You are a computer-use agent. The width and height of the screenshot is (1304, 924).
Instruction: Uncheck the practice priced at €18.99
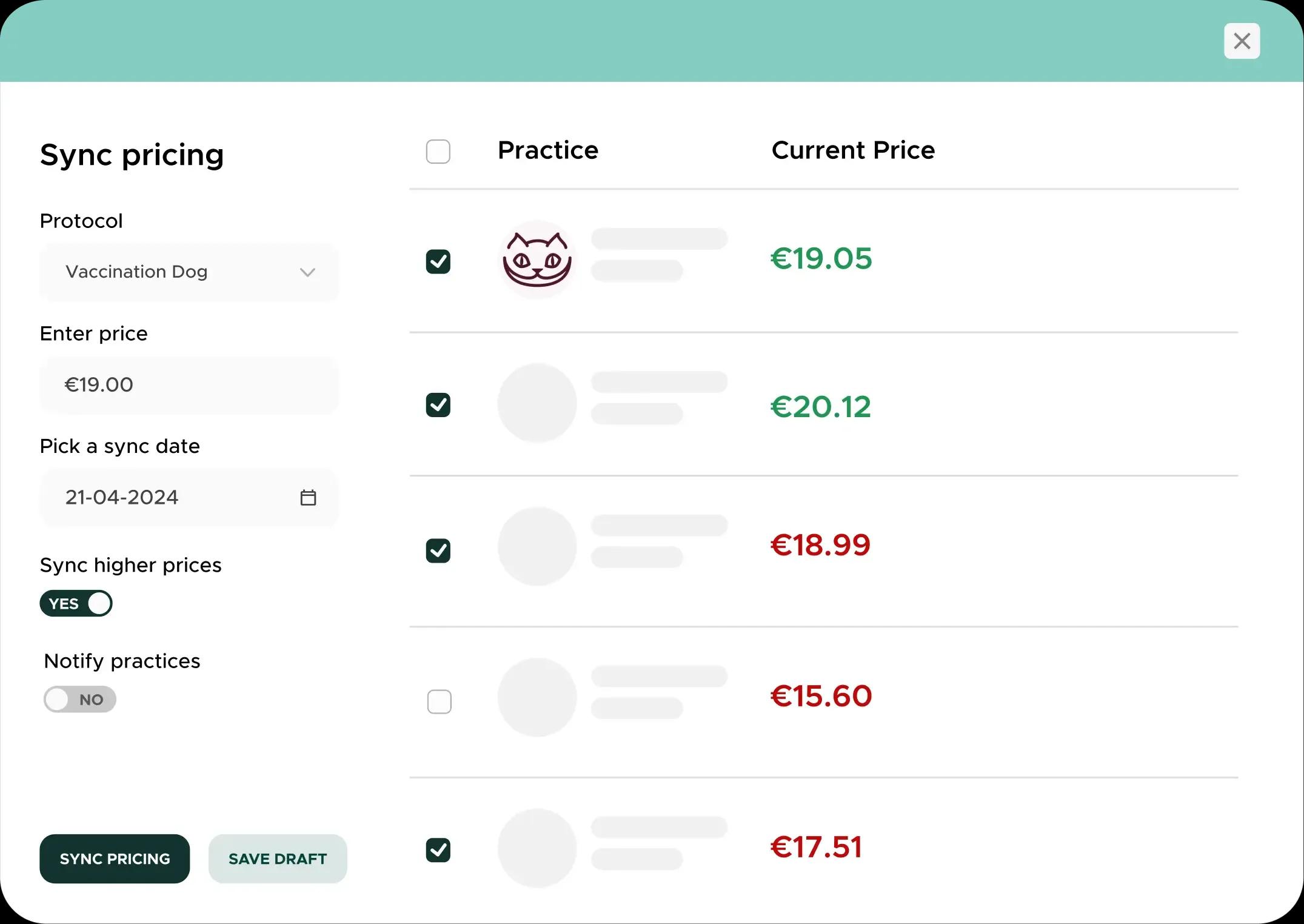[x=438, y=551]
